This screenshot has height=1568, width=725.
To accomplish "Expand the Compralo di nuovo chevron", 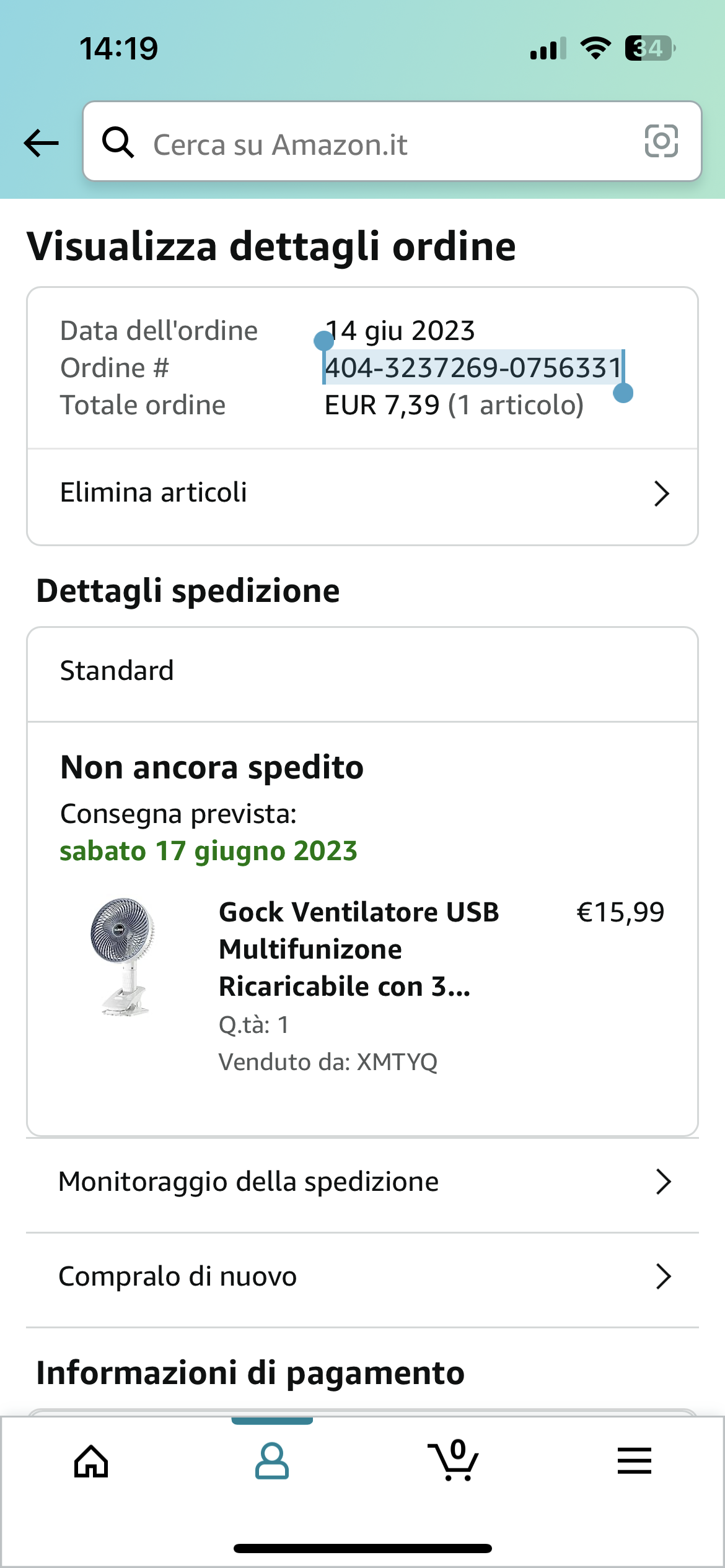I will (x=663, y=1277).
